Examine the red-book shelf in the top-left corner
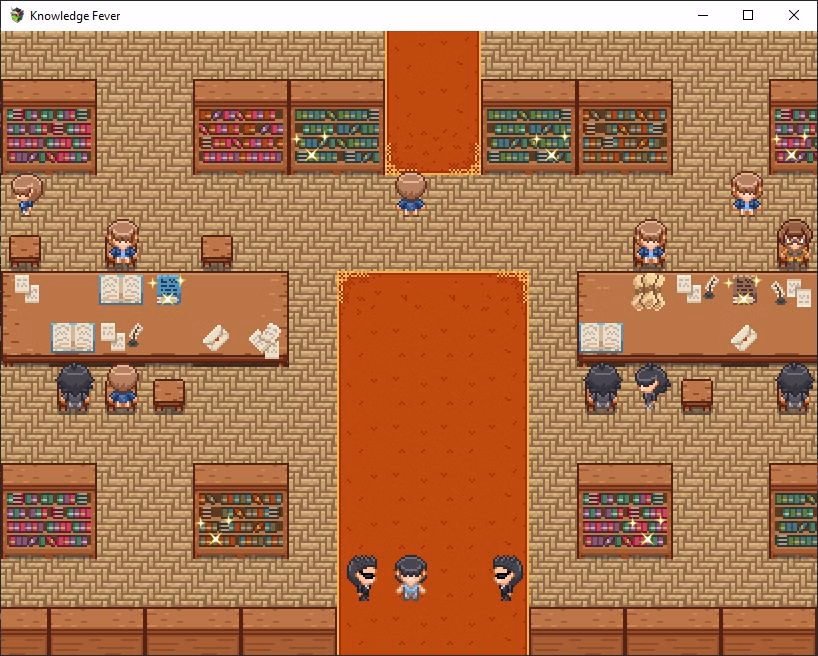 click(49, 127)
